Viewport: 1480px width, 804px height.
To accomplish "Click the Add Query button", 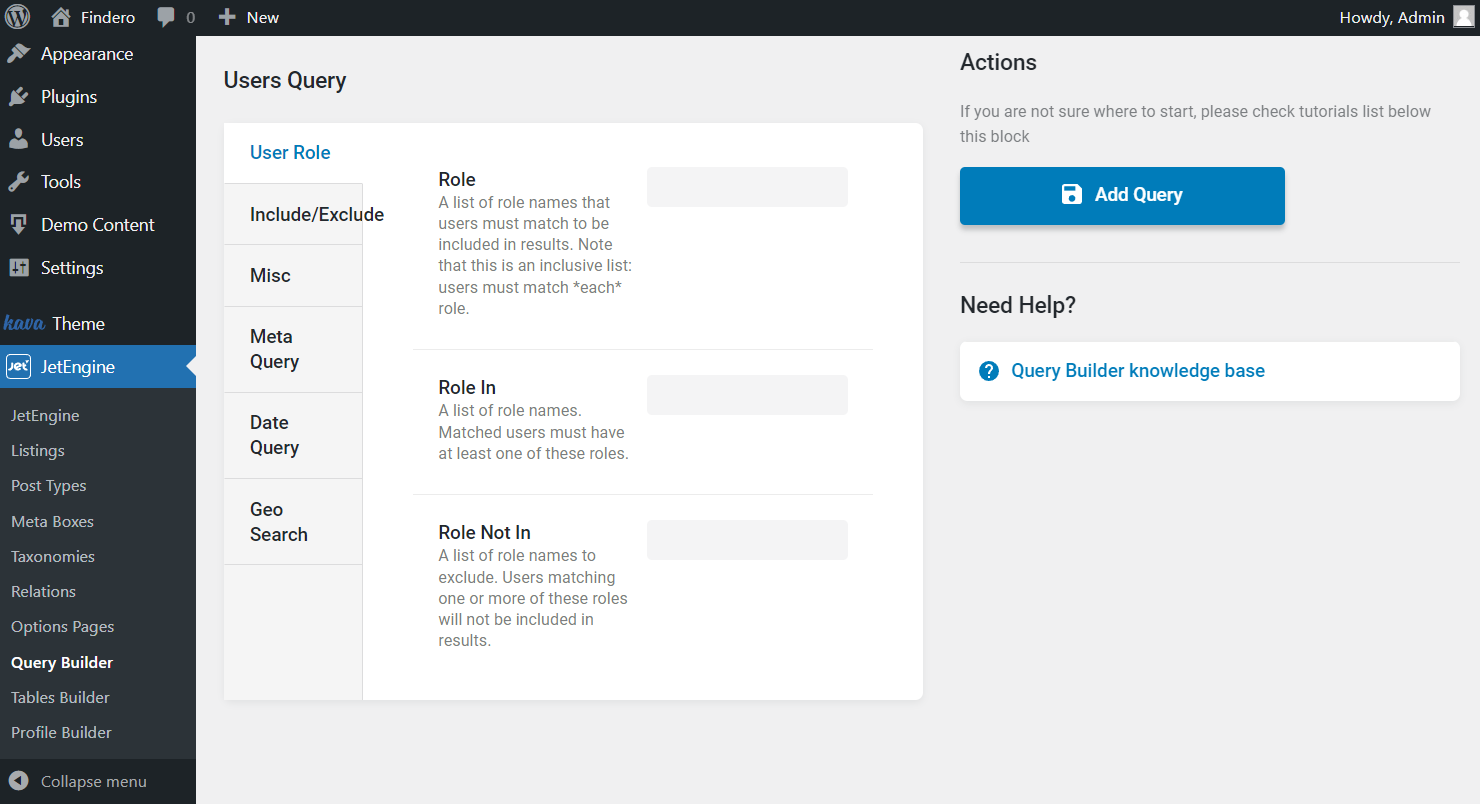I will point(1122,196).
